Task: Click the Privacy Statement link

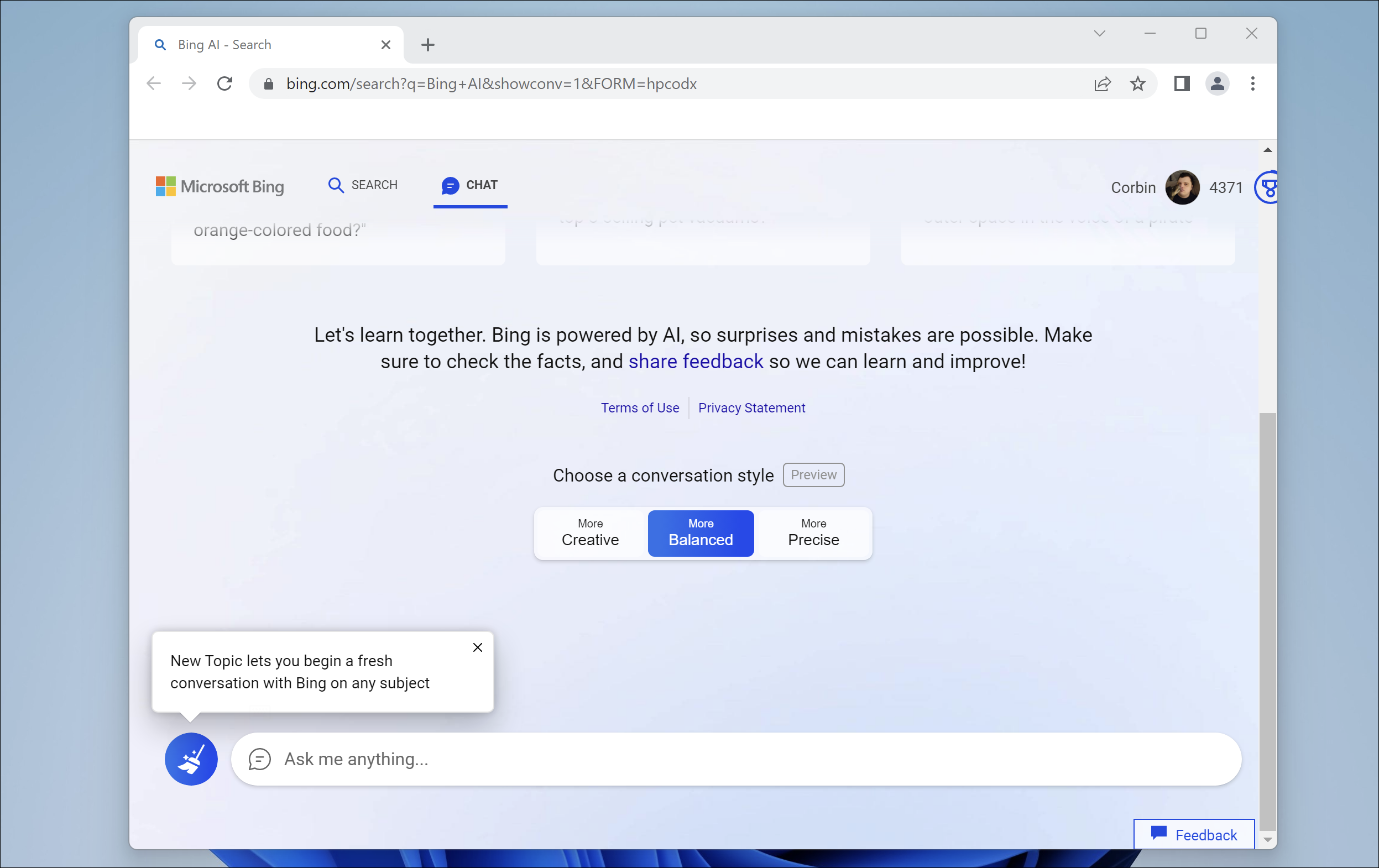Action: click(x=752, y=408)
